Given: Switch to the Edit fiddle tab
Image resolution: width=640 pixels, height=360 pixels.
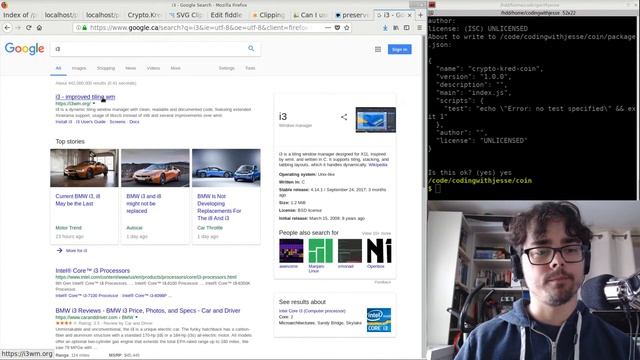Looking at the screenshot, I should click(227, 15).
